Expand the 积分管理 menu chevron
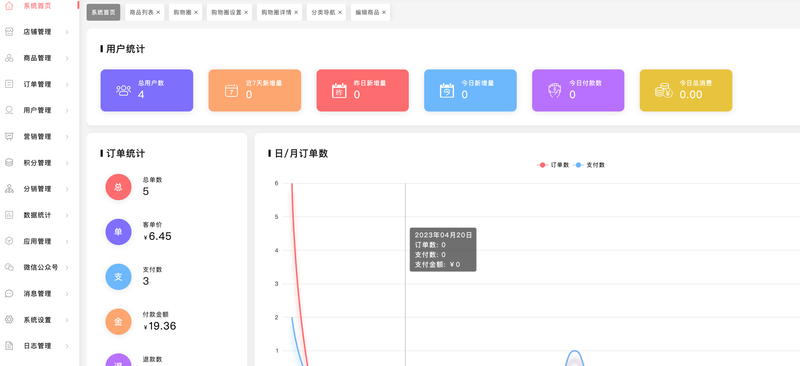 pos(67,163)
